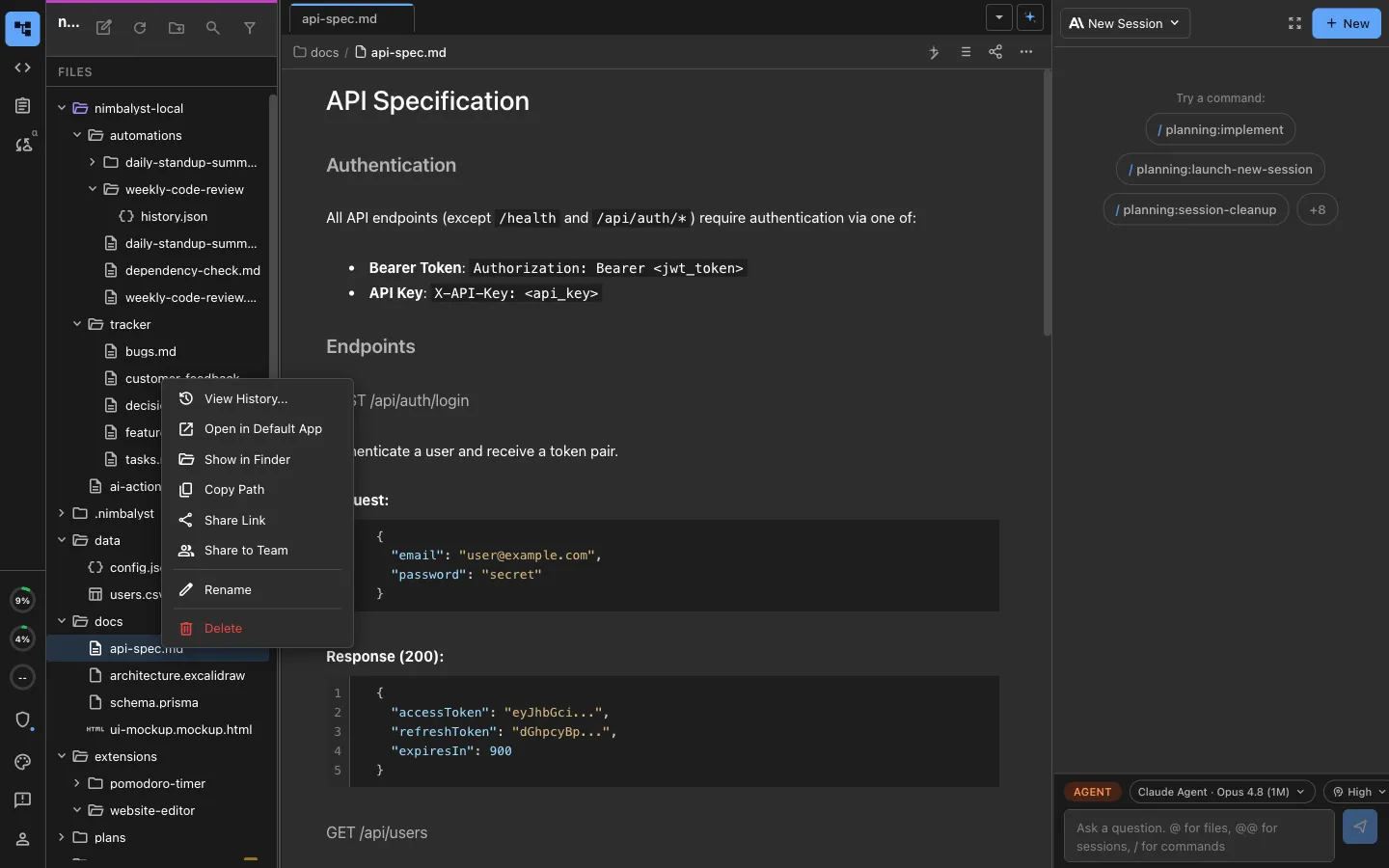The height and width of the screenshot is (868, 1389).
Task: Click the AGENT mode badge
Action: [x=1092, y=792]
